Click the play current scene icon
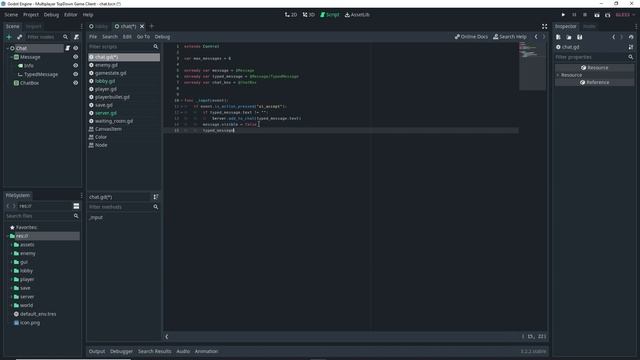Screen dimensions: 640x360 pos(597,15)
